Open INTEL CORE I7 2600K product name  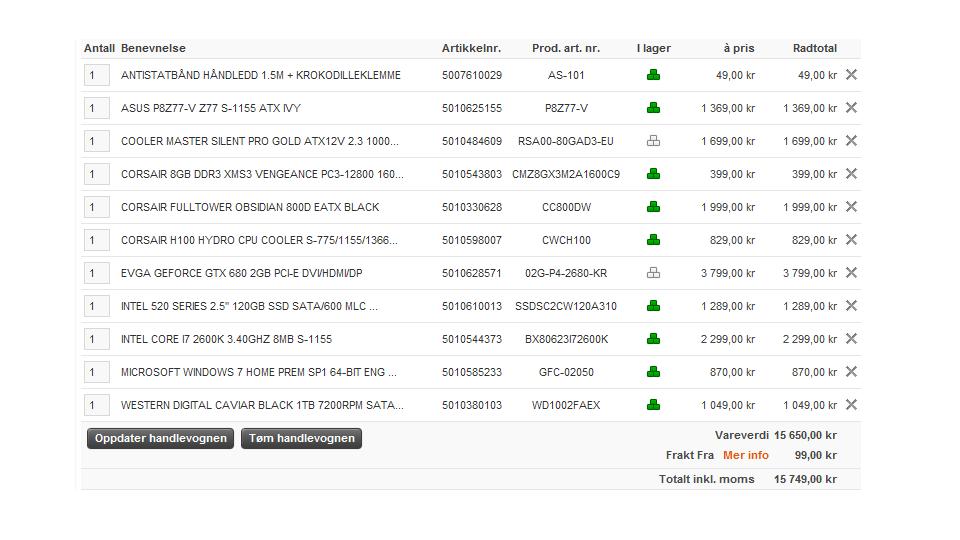pyautogui.click(x=226, y=340)
